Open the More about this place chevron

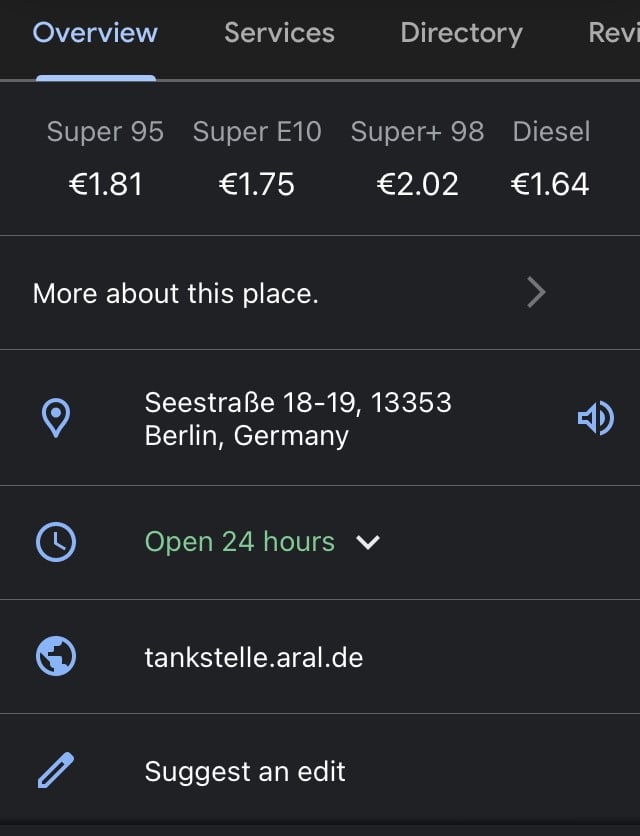pos(536,293)
